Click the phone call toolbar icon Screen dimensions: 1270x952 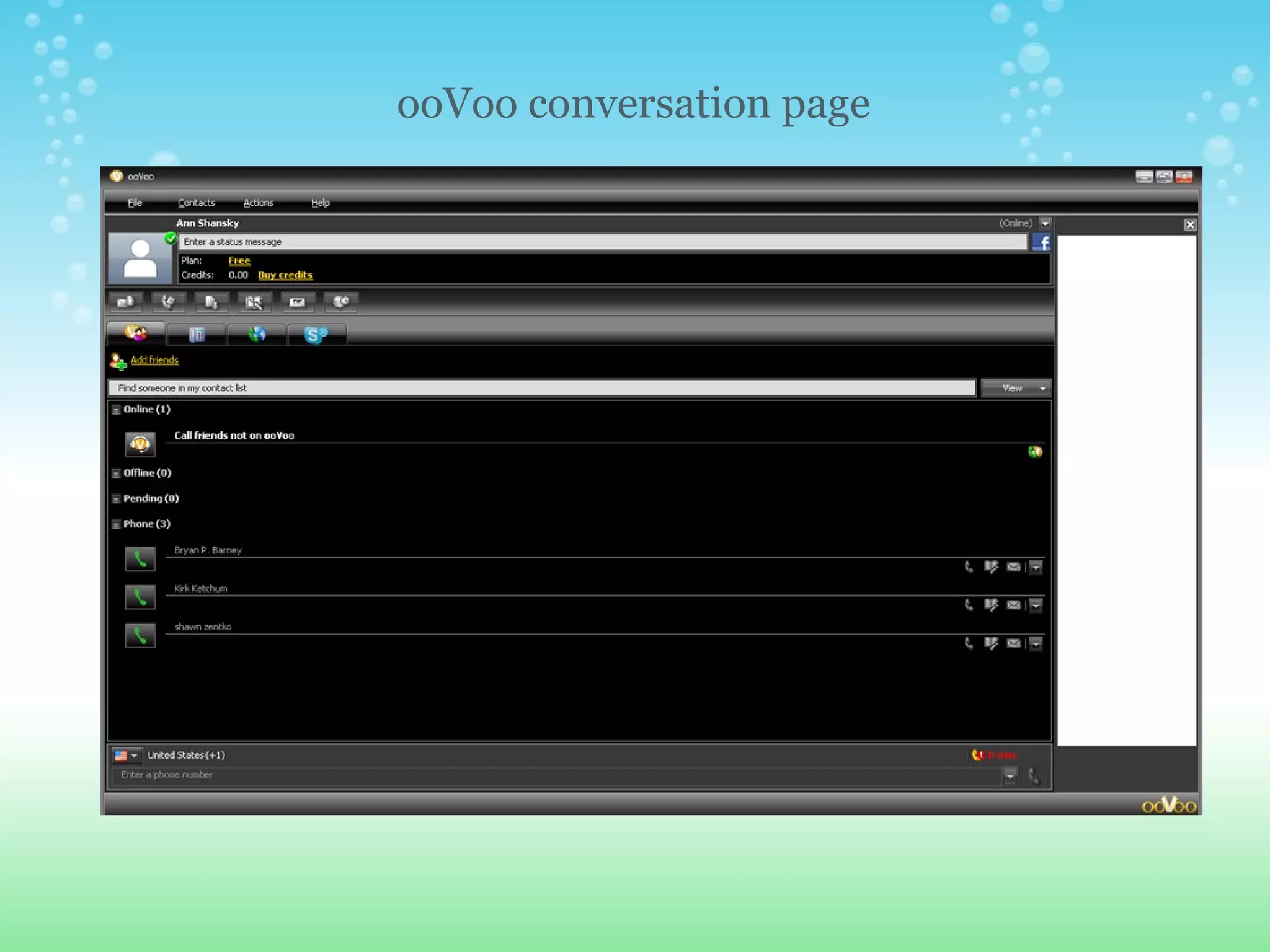169,302
